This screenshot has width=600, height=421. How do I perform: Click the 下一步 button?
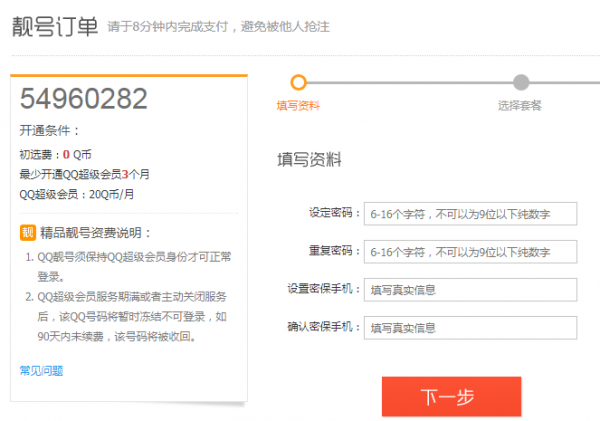tap(452, 396)
